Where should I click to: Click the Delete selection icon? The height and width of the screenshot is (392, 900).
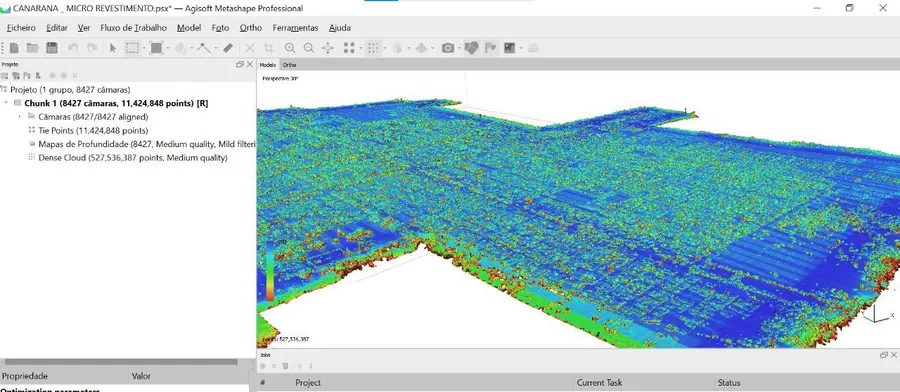coord(250,48)
